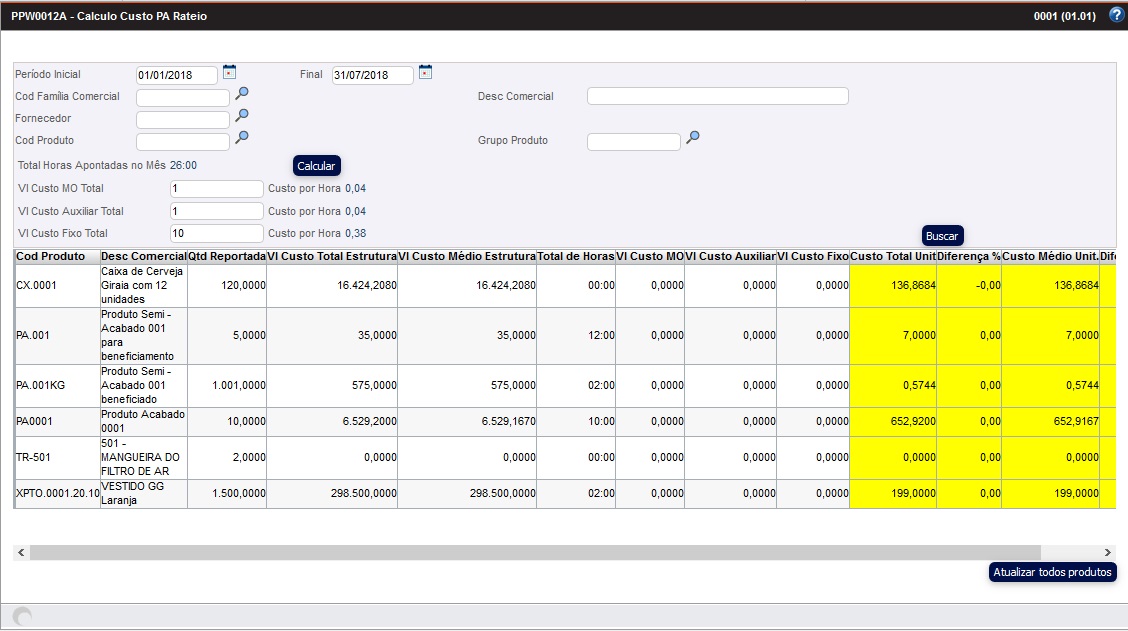Click the Cod Produto search magnifier
The width and height of the screenshot is (1128, 631).
241,139
